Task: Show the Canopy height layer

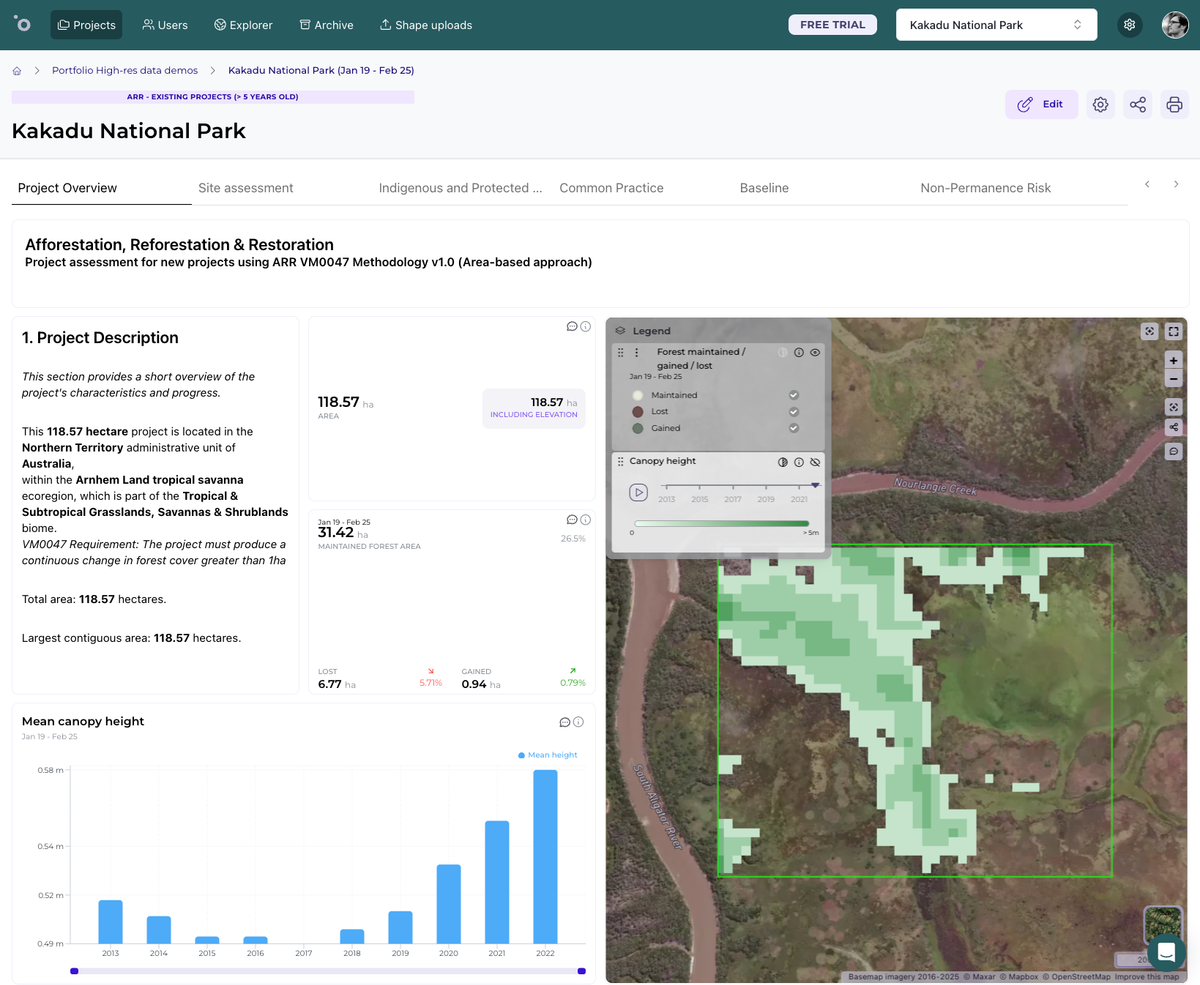Action: tap(815, 462)
